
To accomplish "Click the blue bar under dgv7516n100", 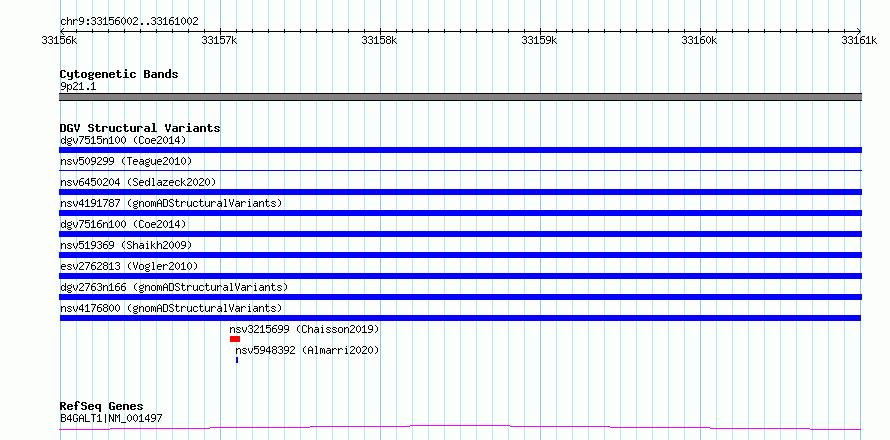I will [x=460, y=234].
